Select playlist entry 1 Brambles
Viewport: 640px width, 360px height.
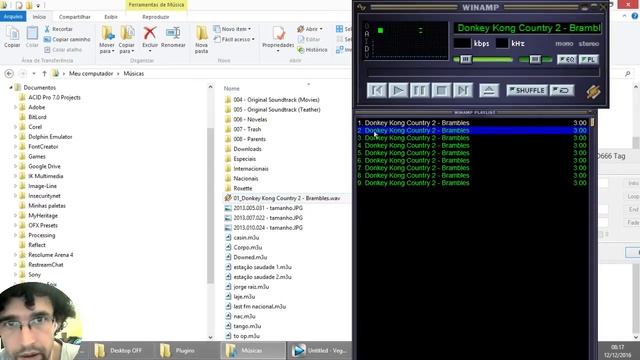point(472,122)
